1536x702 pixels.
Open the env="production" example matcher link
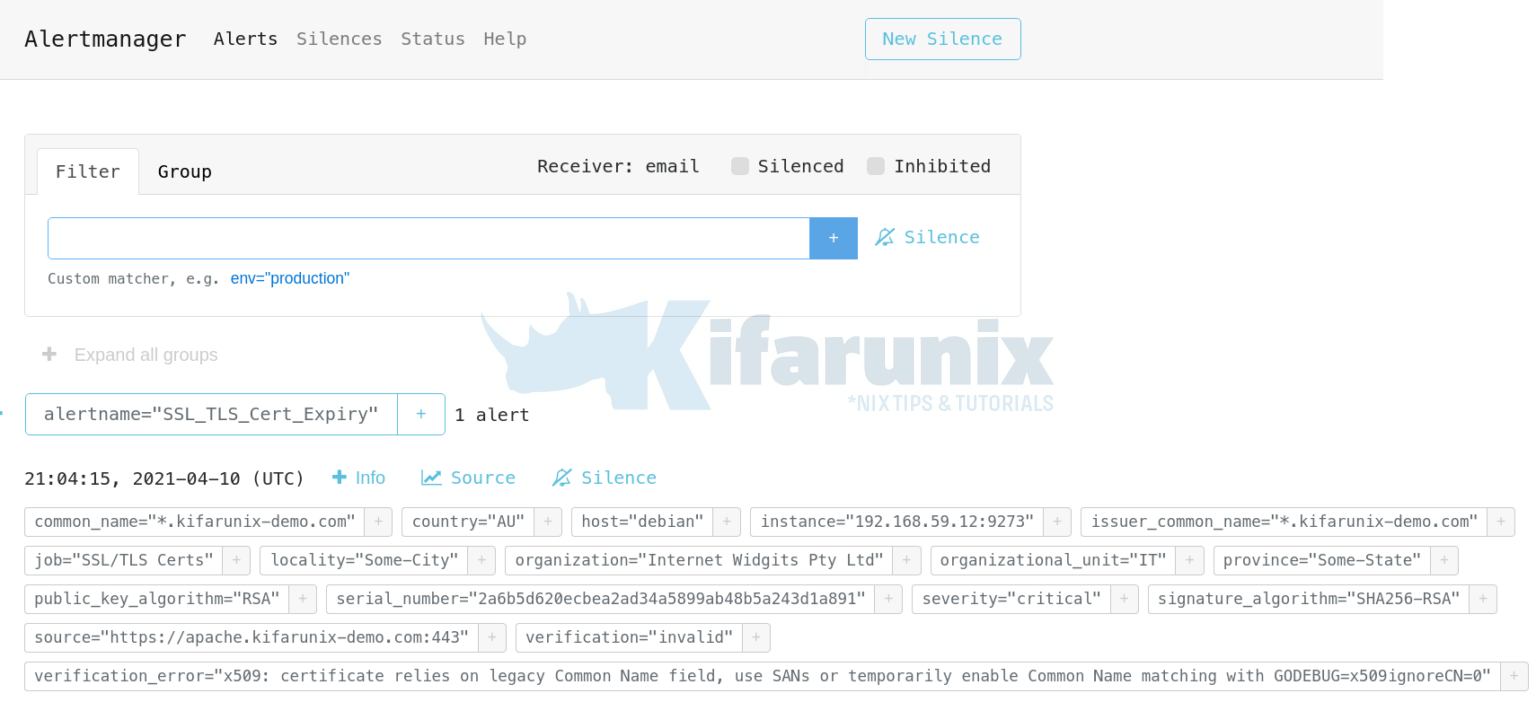click(290, 278)
